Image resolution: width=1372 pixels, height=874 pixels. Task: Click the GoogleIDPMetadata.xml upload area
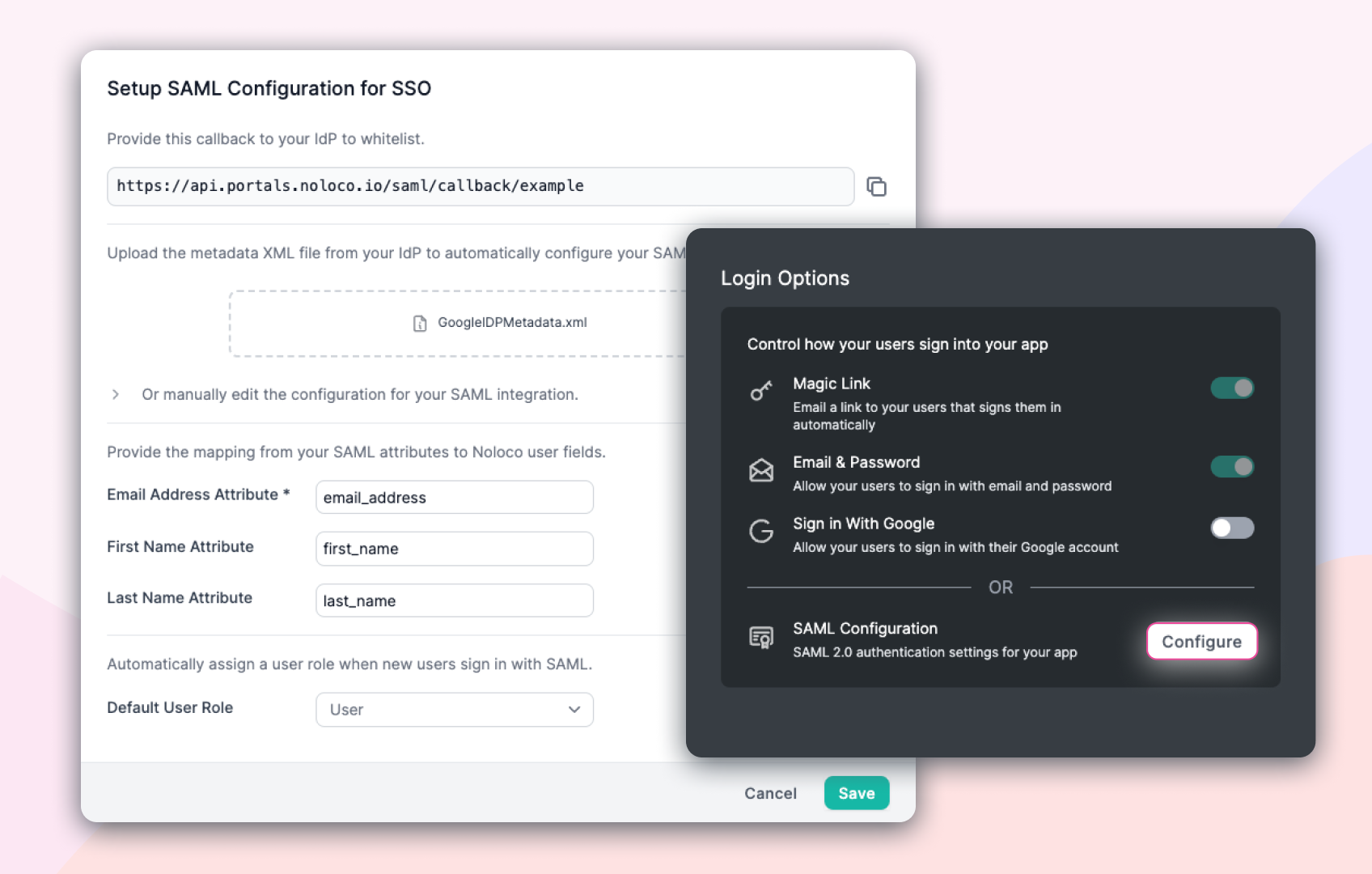[x=457, y=323]
